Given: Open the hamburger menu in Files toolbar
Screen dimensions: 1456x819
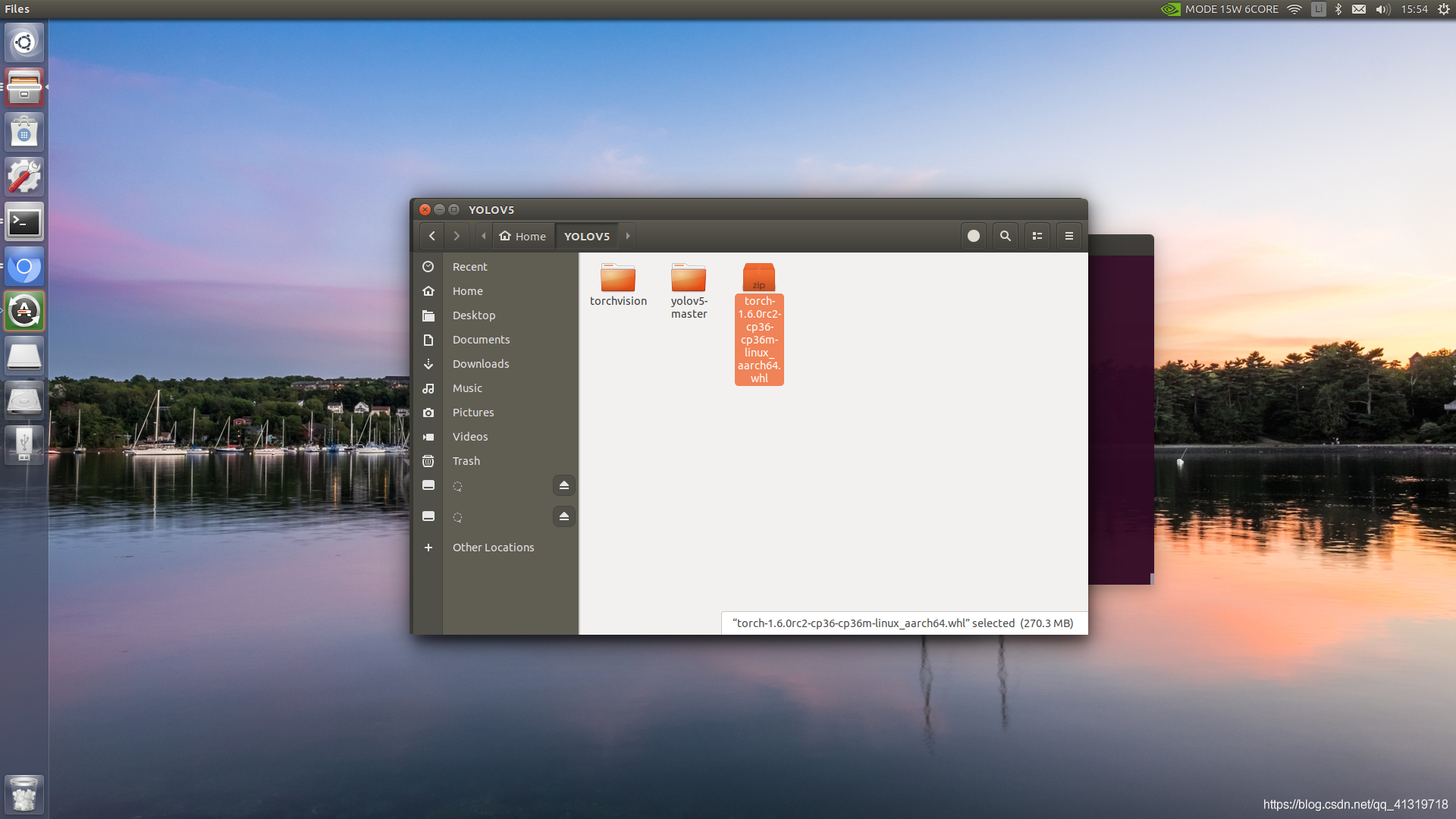Looking at the screenshot, I should pos(1068,236).
